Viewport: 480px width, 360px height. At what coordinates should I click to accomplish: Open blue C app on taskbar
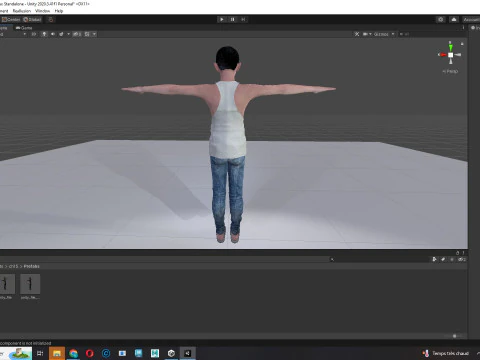(106, 353)
